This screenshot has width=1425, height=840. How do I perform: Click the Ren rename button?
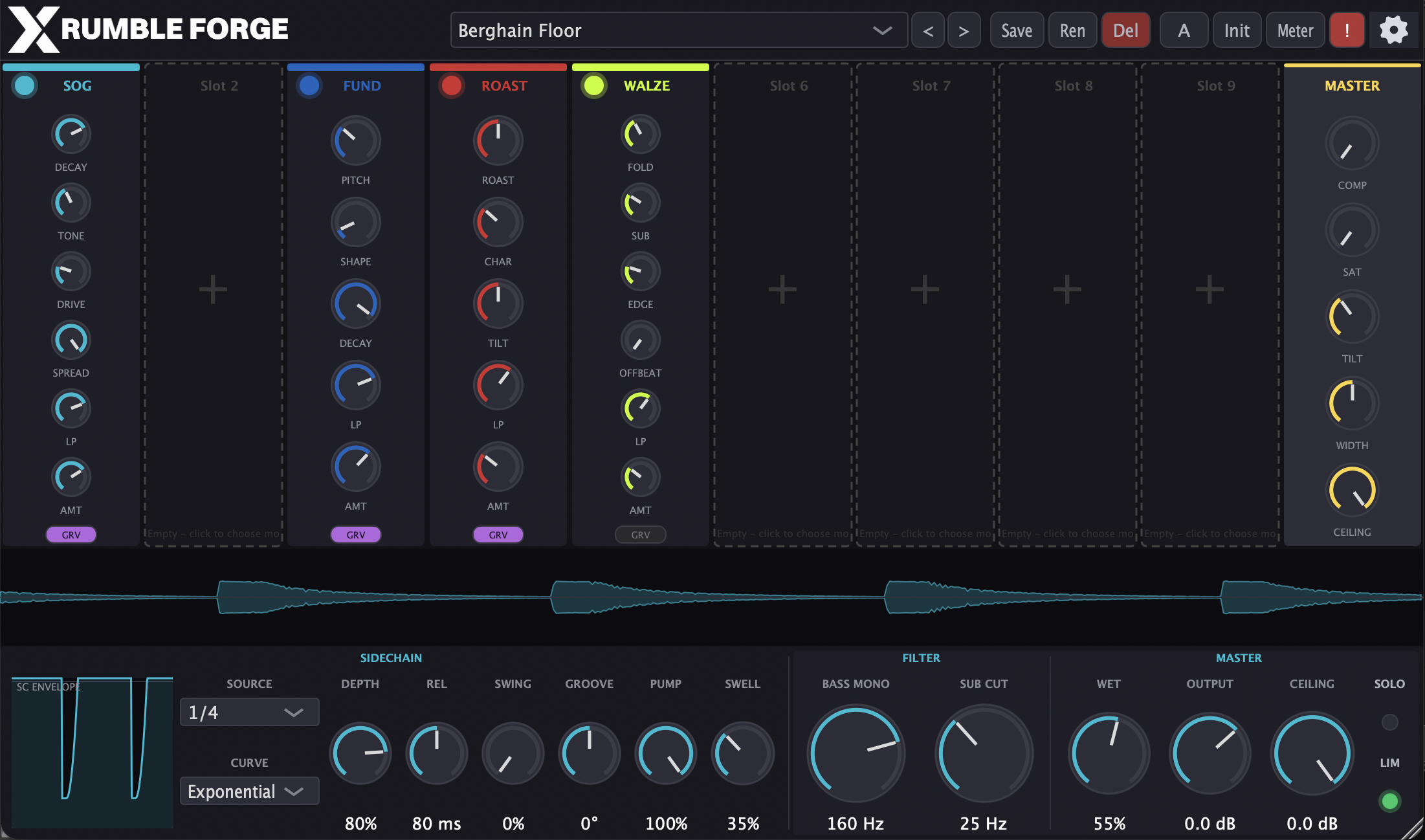click(x=1072, y=30)
